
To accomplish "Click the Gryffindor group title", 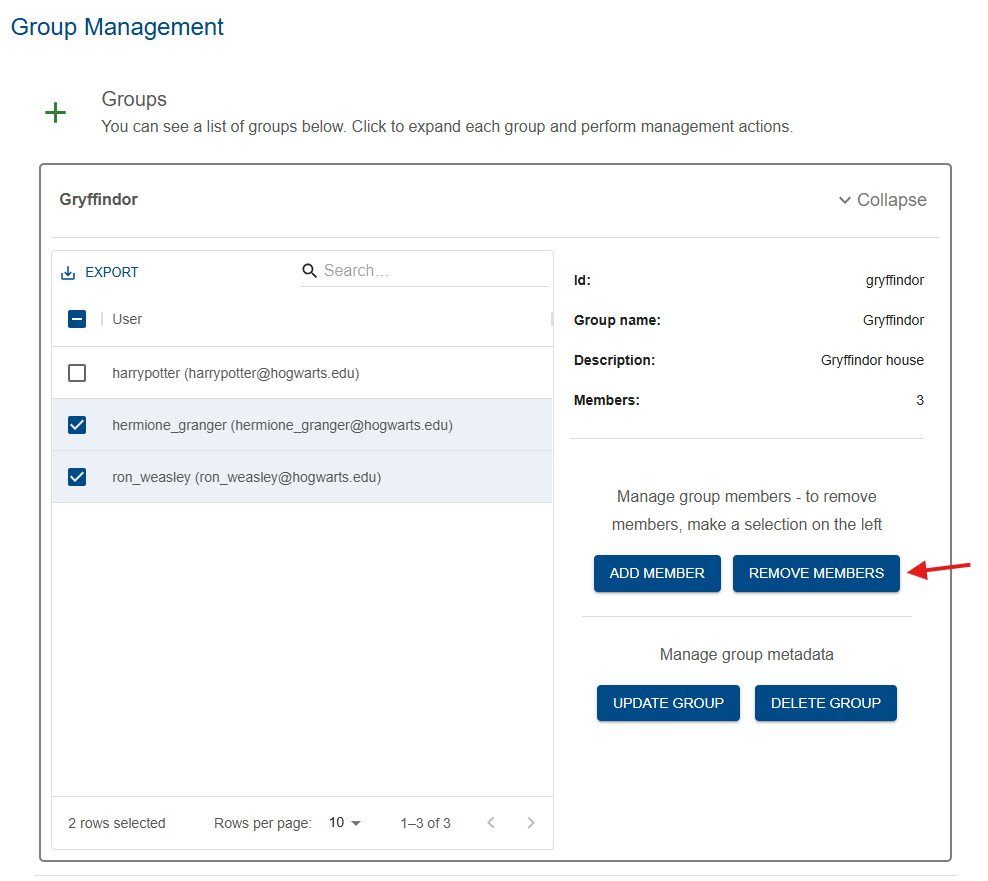I will click(98, 199).
